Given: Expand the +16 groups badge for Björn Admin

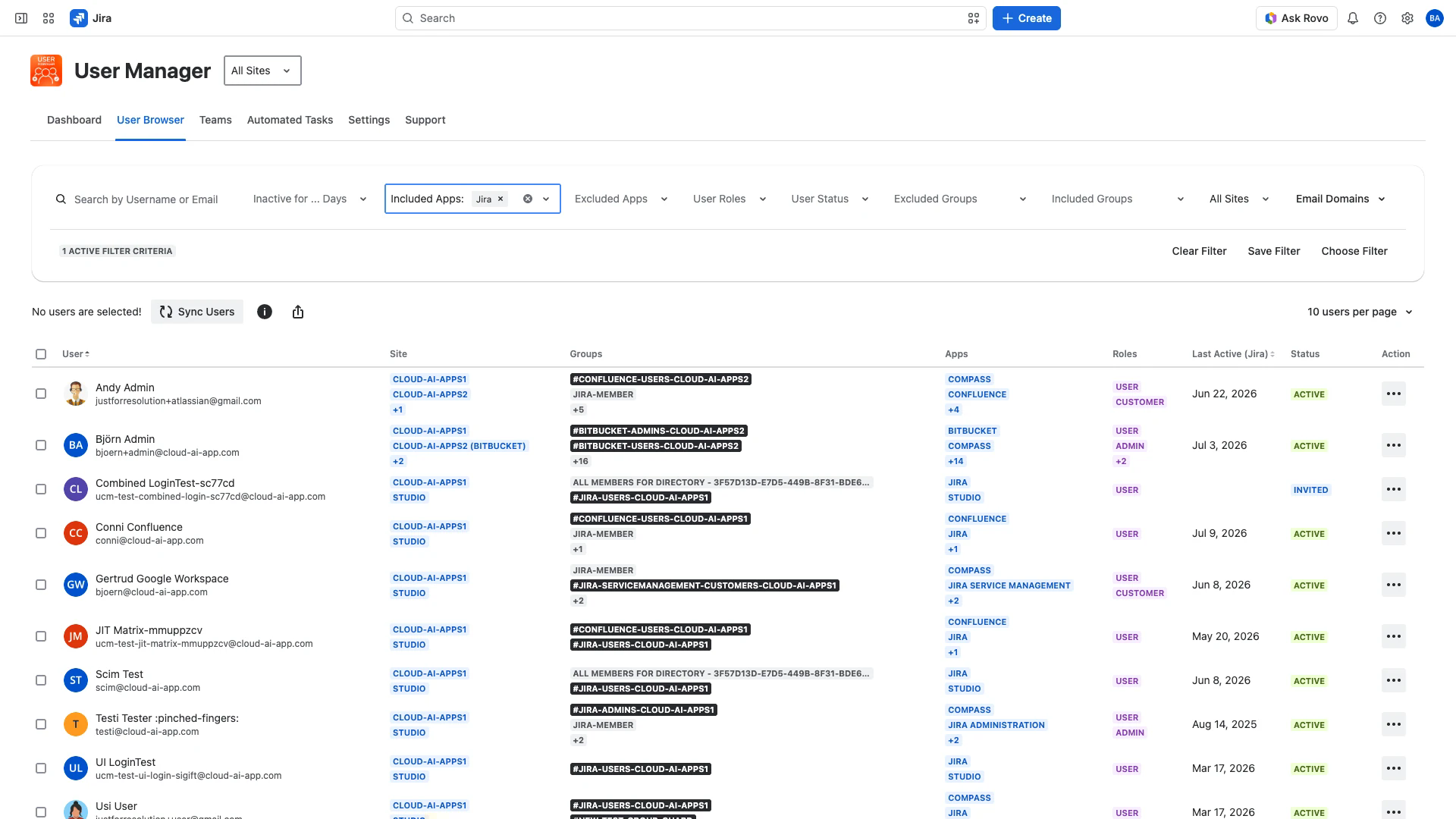Looking at the screenshot, I should pos(580,461).
